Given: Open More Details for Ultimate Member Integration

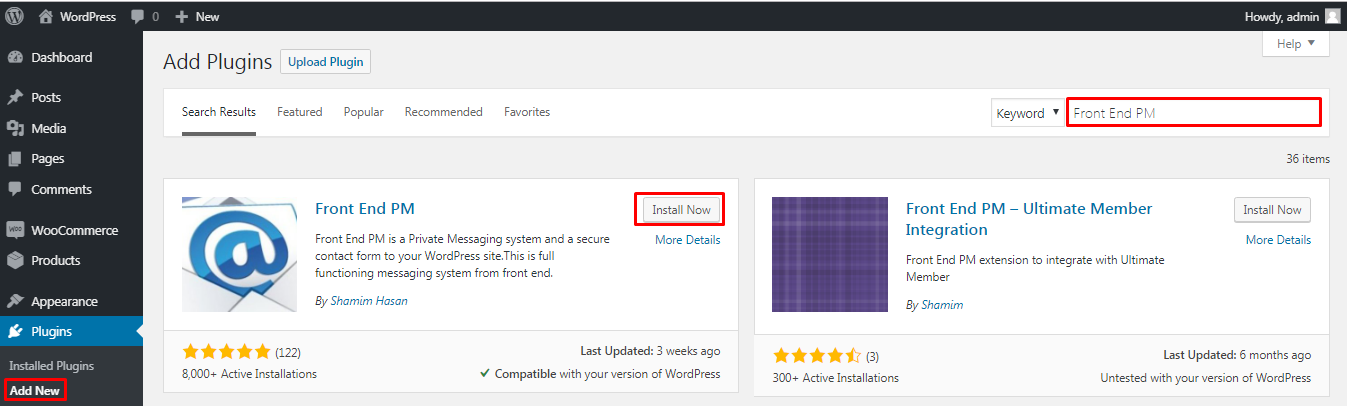Looking at the screenshot, I should point(1278,240).
